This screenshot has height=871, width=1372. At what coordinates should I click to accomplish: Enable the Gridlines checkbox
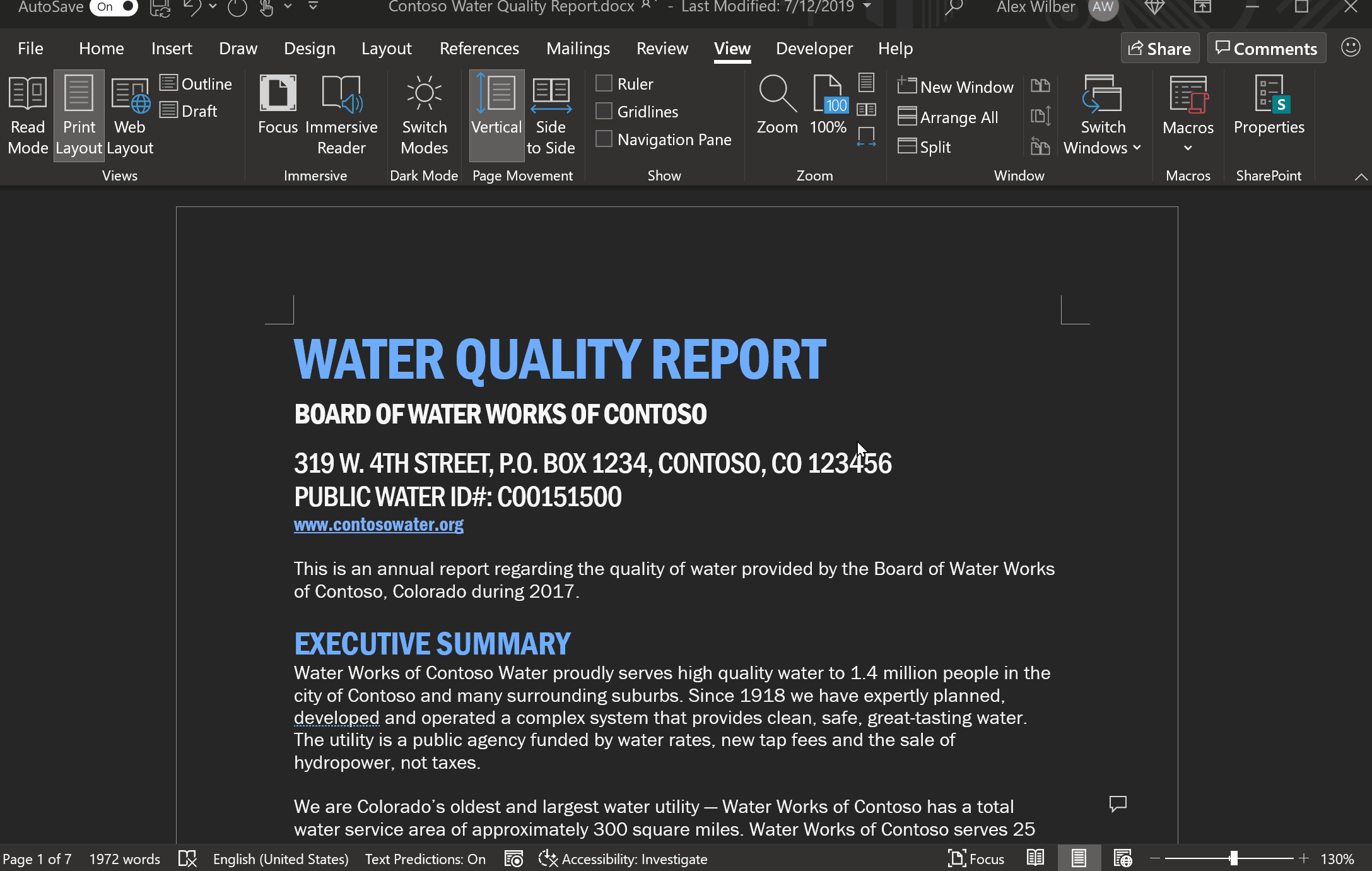(x=604, y=111)
